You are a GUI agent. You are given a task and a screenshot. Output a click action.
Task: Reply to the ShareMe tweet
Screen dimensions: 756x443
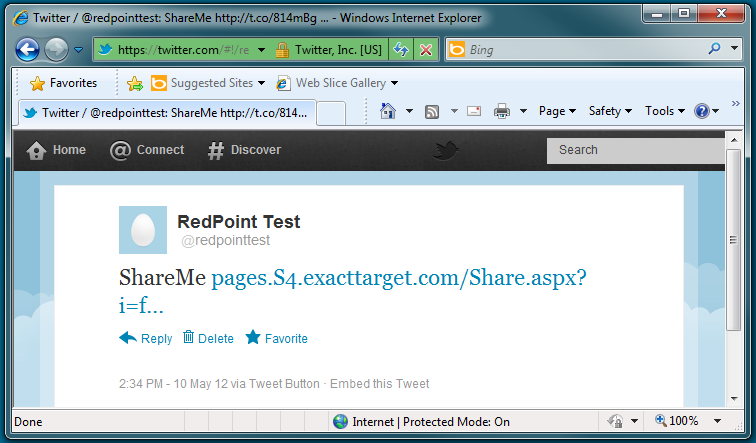pos(146,338)
